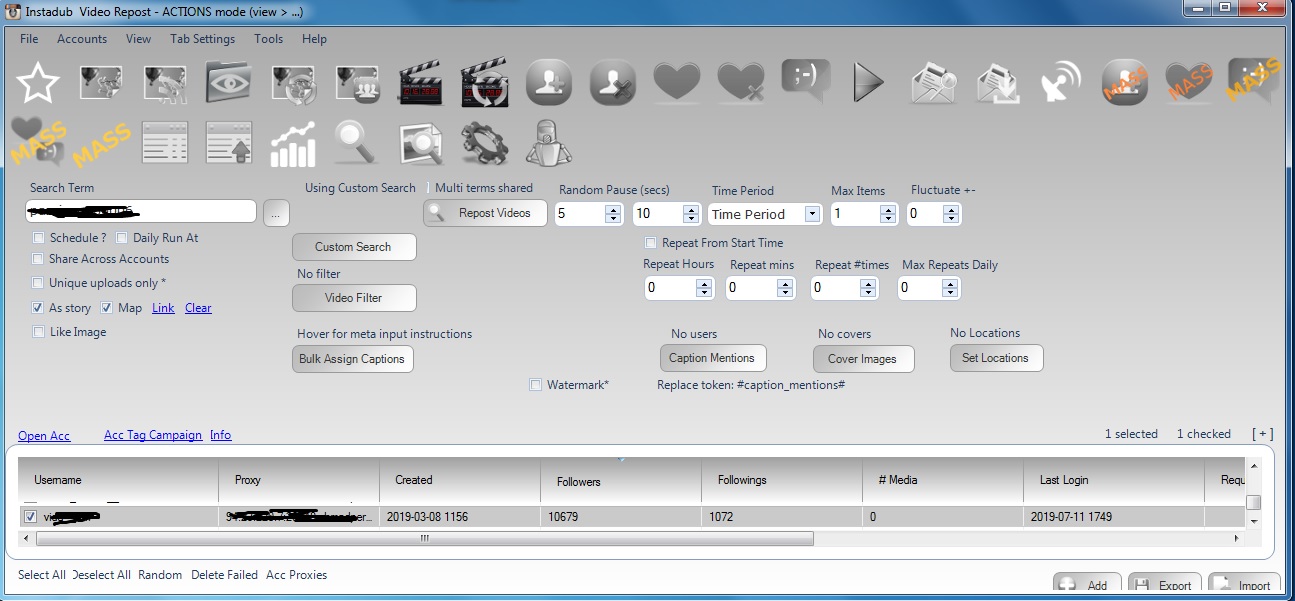Select the MASS follow user icon
The image size is (1295, 601).
coord(1125,82)
